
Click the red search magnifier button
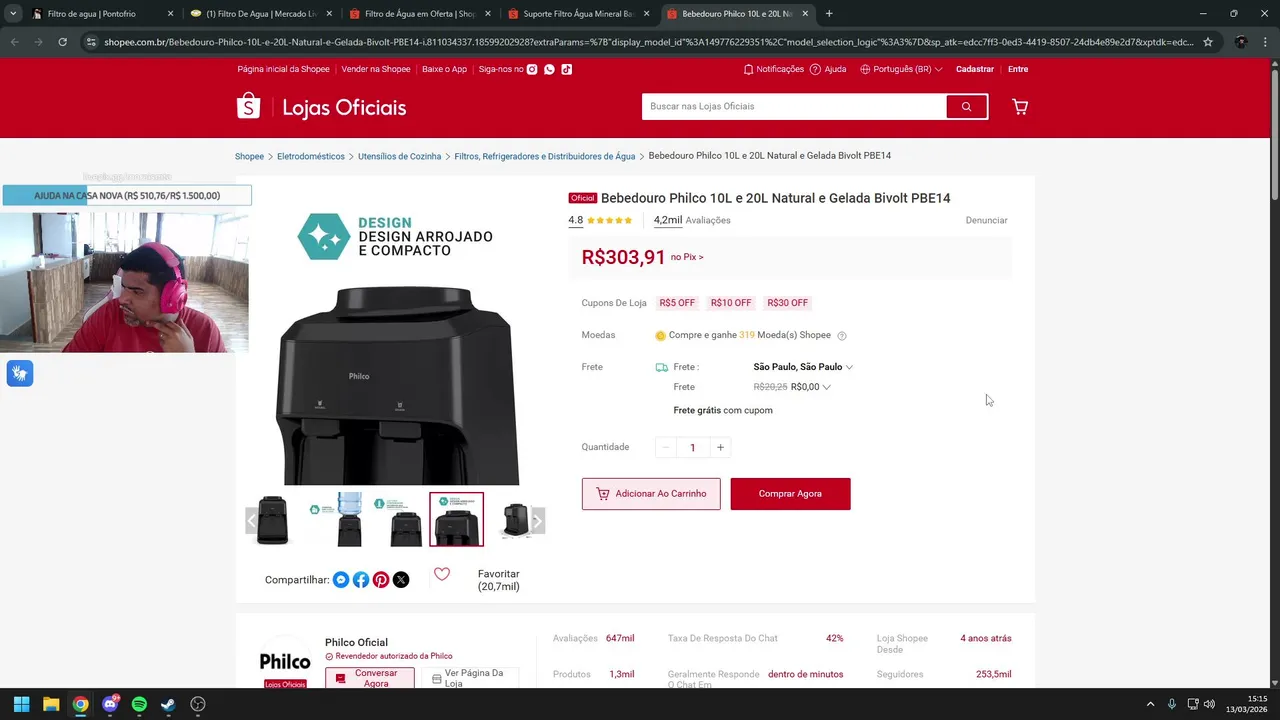966,106
